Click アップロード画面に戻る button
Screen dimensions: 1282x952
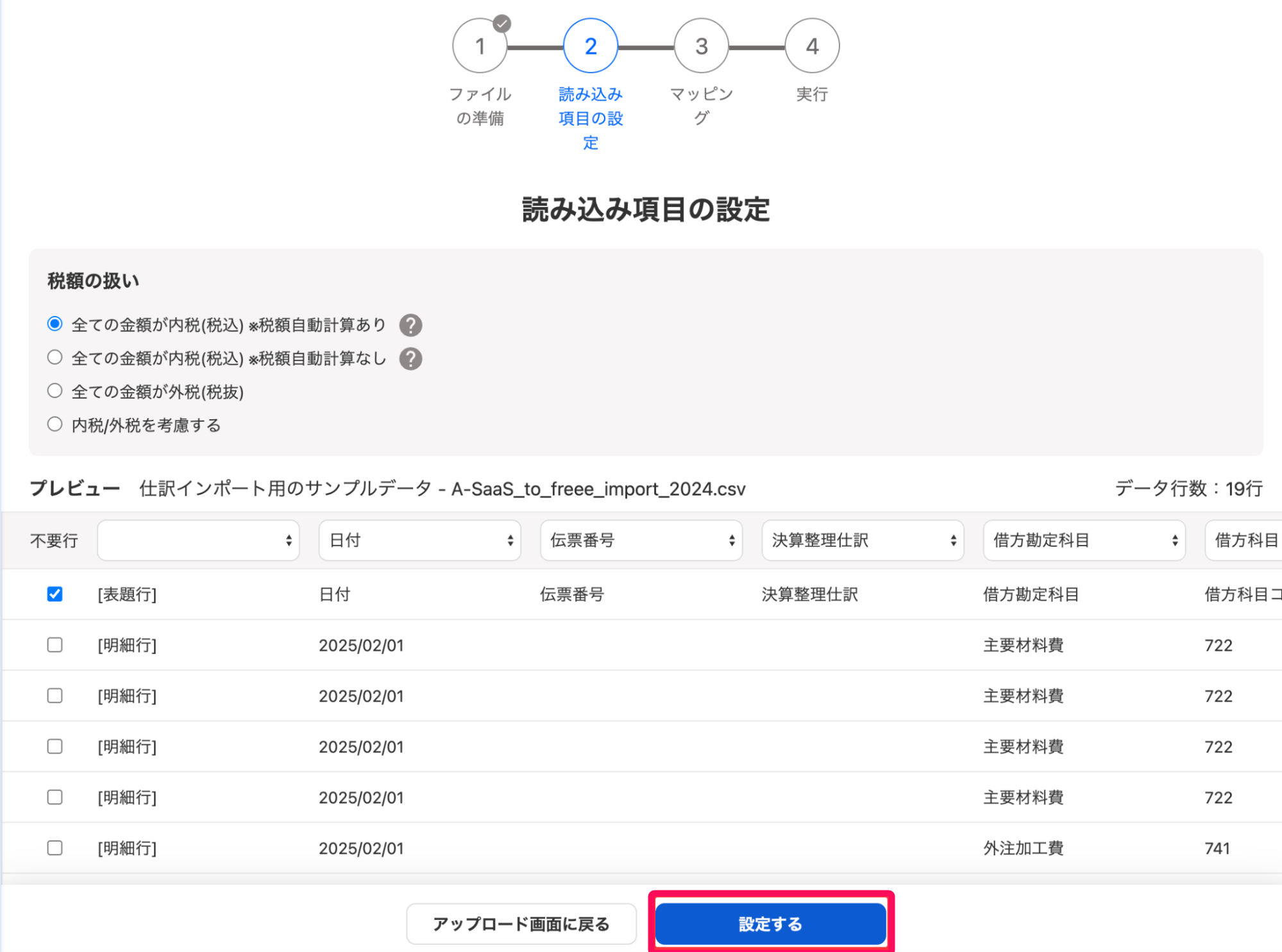coord(521,924)
